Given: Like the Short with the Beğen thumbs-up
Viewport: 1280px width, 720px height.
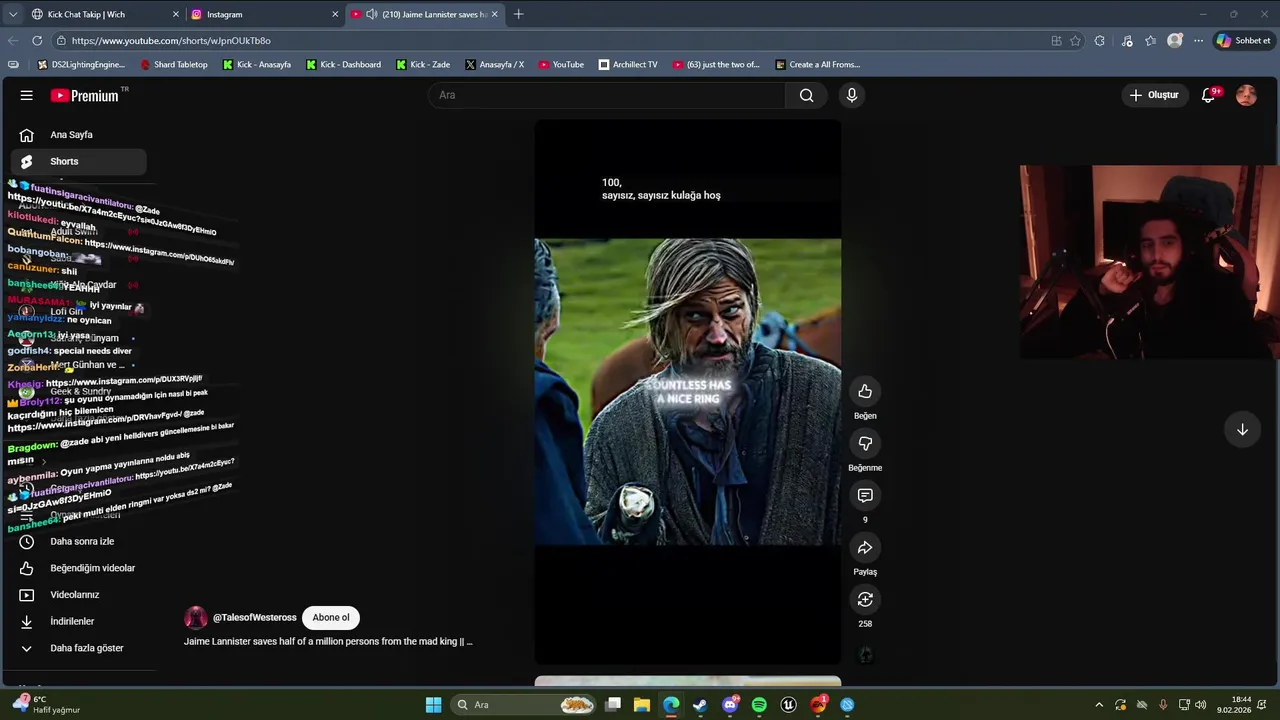Looking at the screenshot, I should (x=865, y=392).
